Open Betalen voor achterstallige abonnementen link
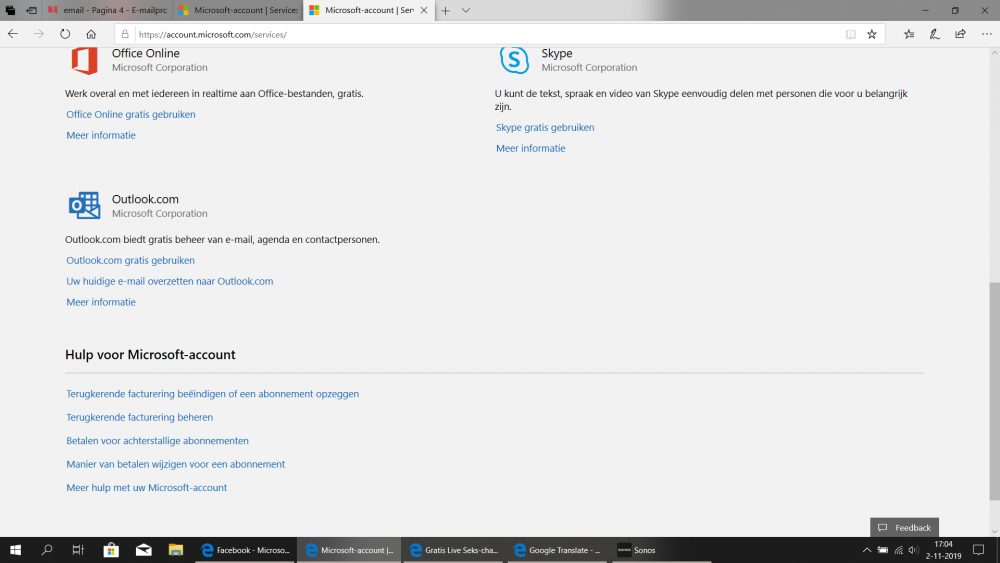Viewport: 1000px width, 563px height. pyautogui.click(x=158, y=441)
